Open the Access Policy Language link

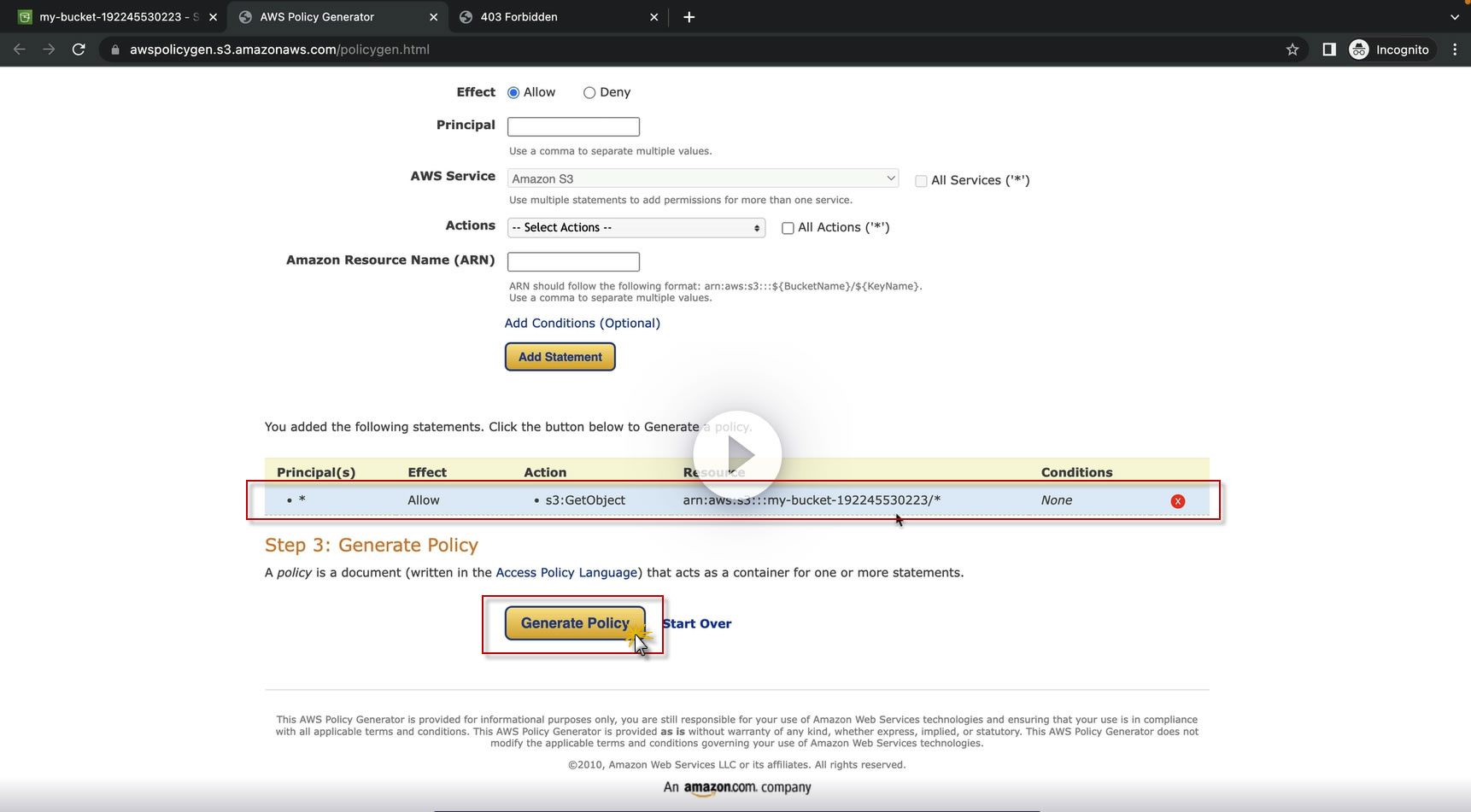(x=567, y=572)
